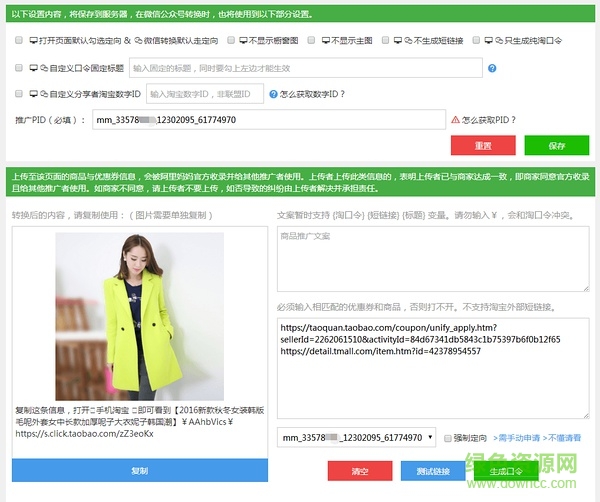600x502 pixels.
Task: Click the yellow coat product image
Action: (140, 316)
